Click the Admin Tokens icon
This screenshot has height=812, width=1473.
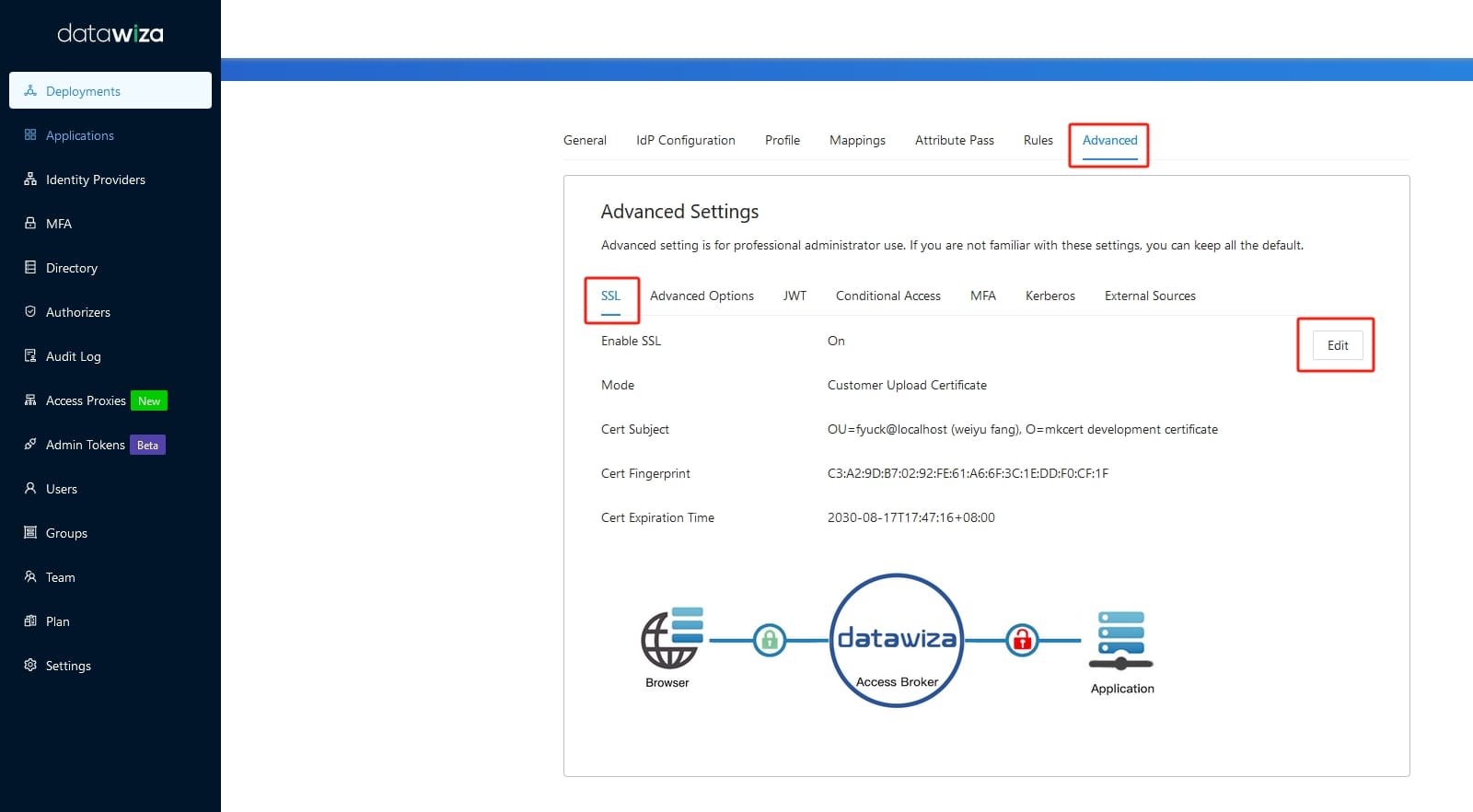pyautogui.click(x=30, y=444)
